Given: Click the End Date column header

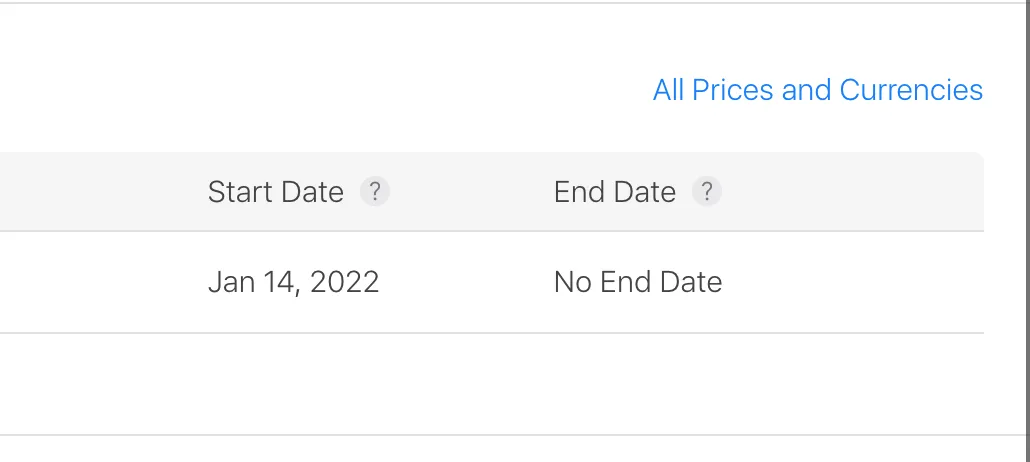Looking at the screenshot, I should pos(614,192).
